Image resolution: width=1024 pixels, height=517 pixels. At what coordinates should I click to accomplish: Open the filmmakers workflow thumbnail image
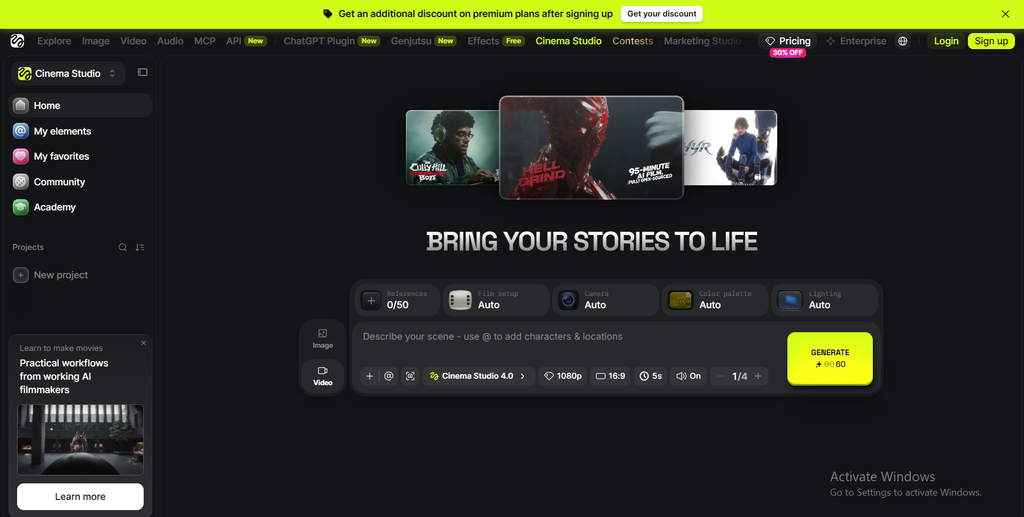[x=80, y=439]
